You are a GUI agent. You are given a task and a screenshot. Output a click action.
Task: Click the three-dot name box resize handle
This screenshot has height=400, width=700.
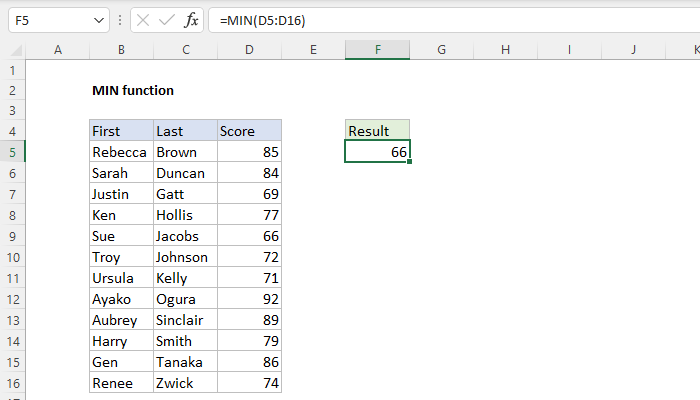click(119, 20)
